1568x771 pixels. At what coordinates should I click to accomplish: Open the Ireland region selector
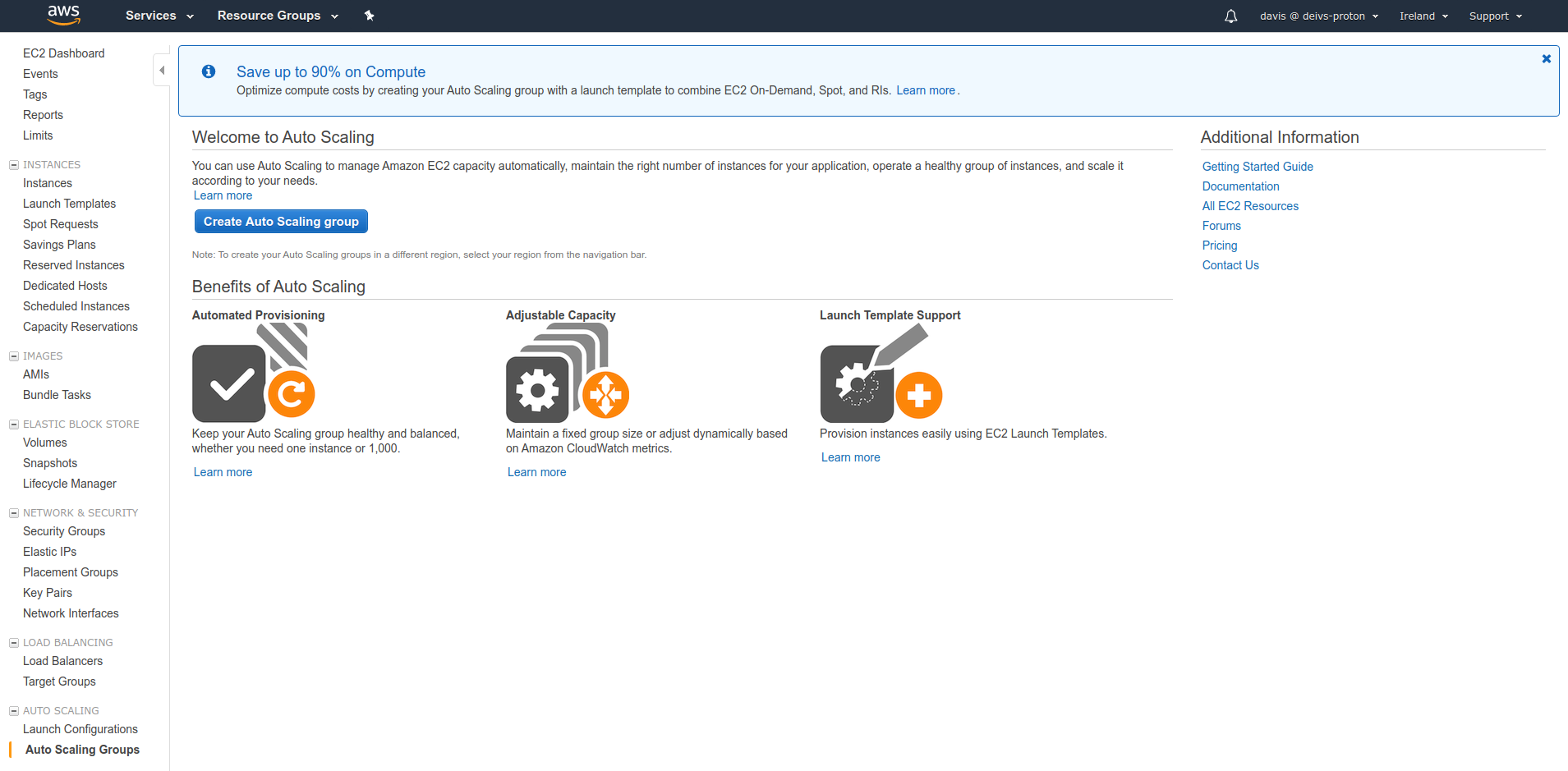(1423, 16)
